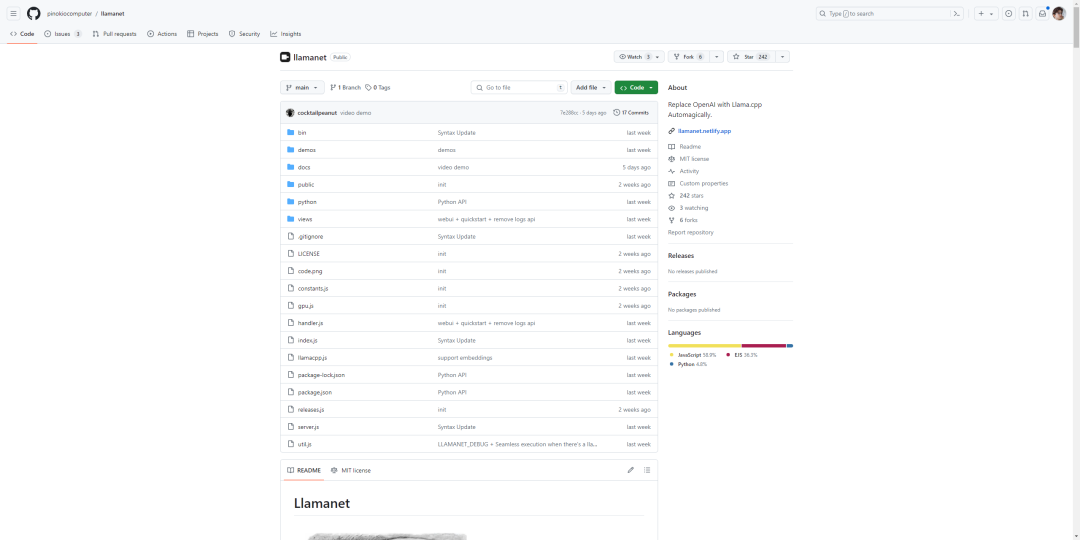View 17 Commits history
This screenshot has width=1080, height=540.
click(631, 112)
